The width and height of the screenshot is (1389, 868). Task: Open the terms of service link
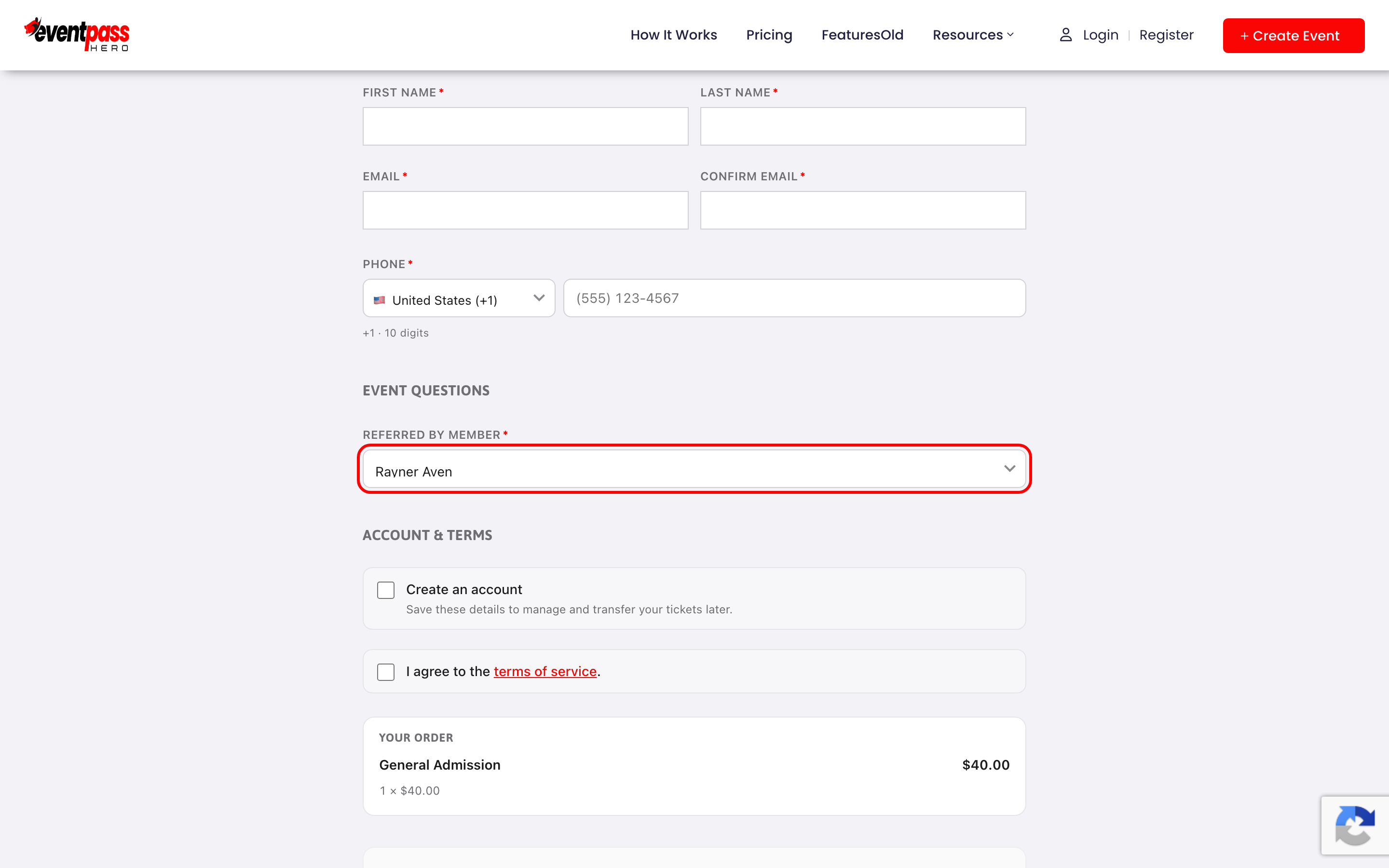click(545, 672)
